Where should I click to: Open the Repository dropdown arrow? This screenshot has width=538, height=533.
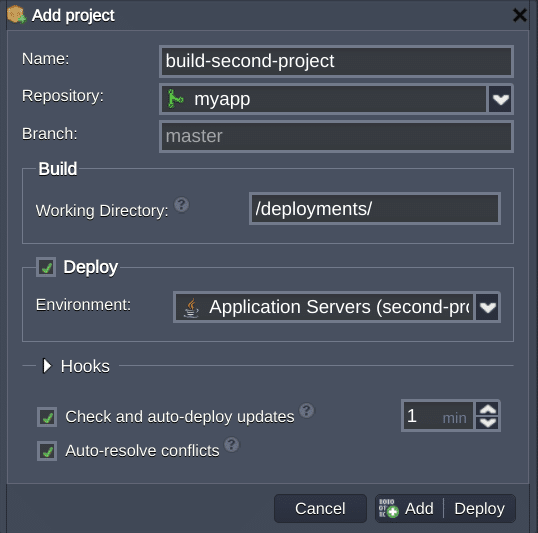pos(500,99)
